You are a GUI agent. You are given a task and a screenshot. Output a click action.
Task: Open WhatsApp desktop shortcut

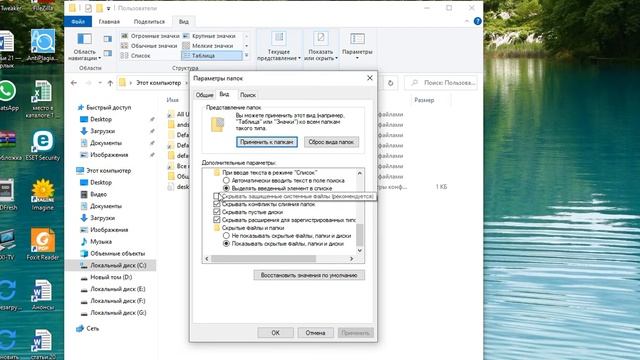pos(7,96)
